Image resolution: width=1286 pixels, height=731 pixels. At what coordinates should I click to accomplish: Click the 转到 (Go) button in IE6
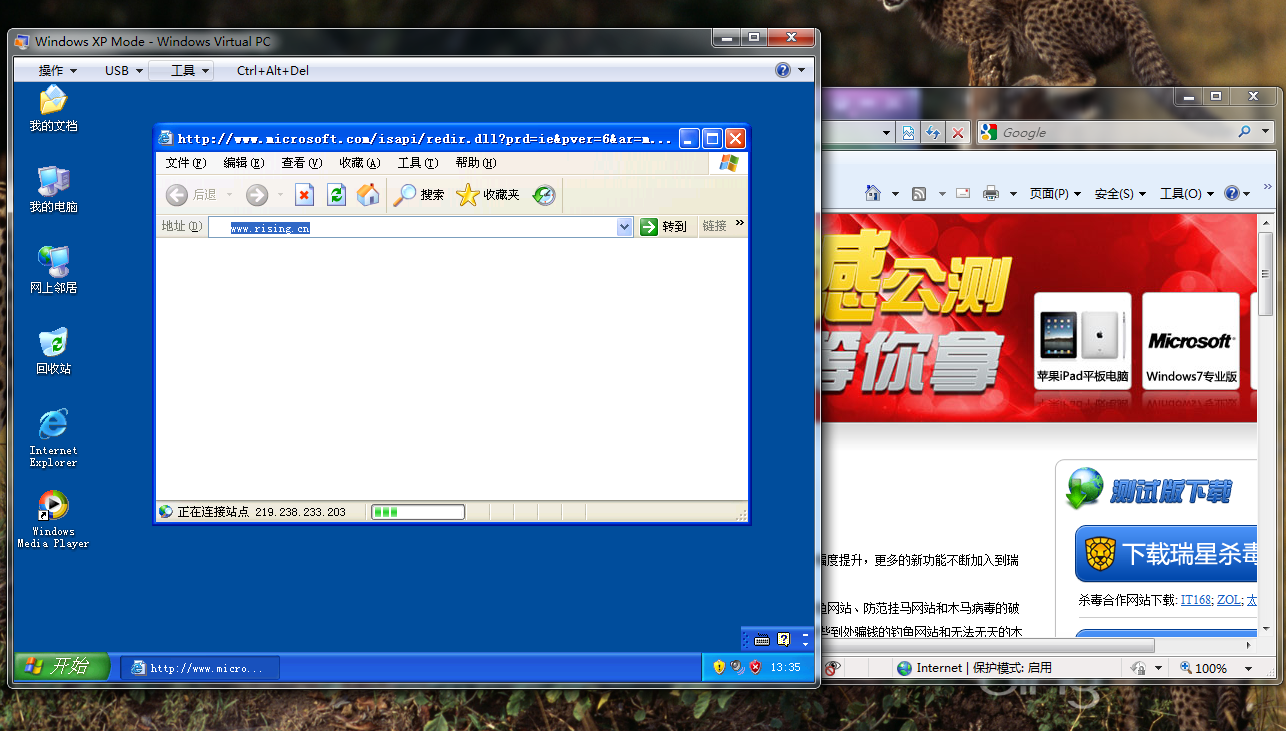[x=665, y=227]
